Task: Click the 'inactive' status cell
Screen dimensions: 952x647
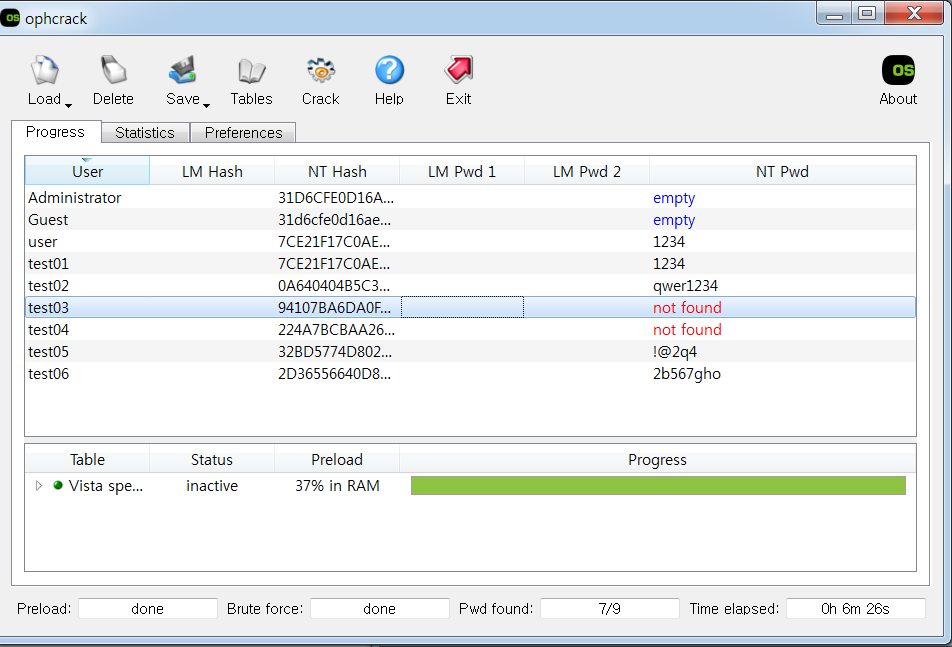Action: 212,486
